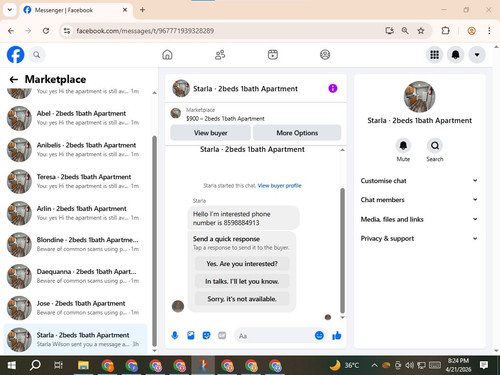Screen dimensions: 500x375
Task: Expand Chat members section
Action: (x=419, y=200)
